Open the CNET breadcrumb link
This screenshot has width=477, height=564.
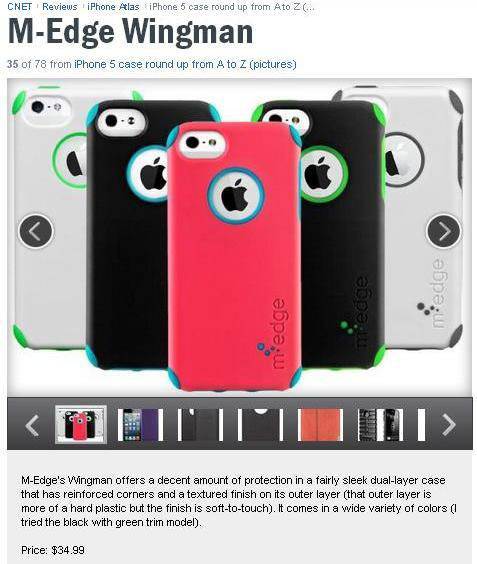[20, 6]
